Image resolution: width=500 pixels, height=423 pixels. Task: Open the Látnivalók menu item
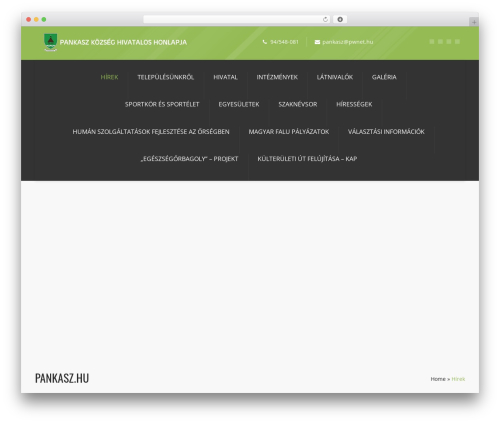[335, 77]
